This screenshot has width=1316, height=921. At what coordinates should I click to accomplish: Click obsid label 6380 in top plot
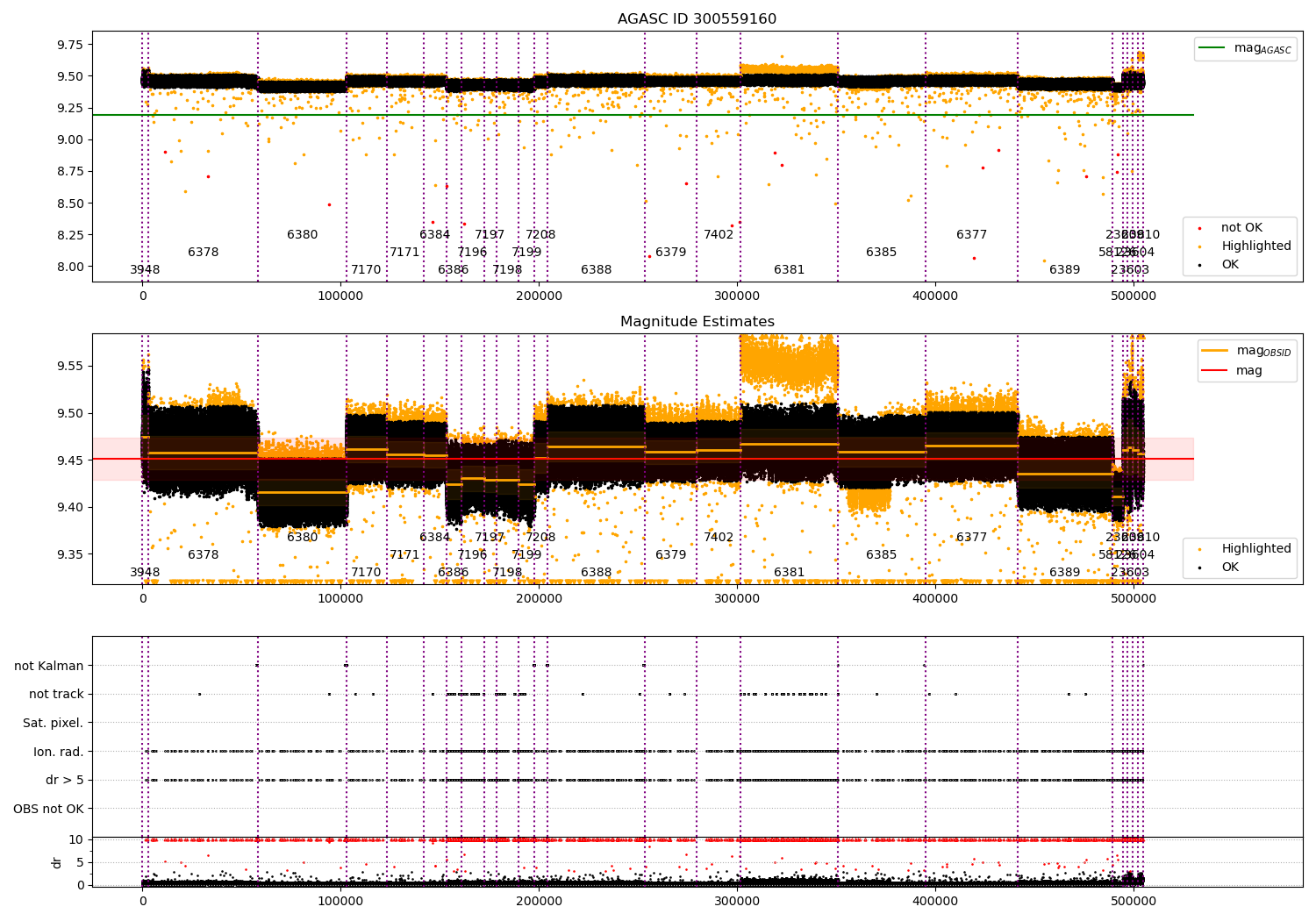click(x=303, y=235)
